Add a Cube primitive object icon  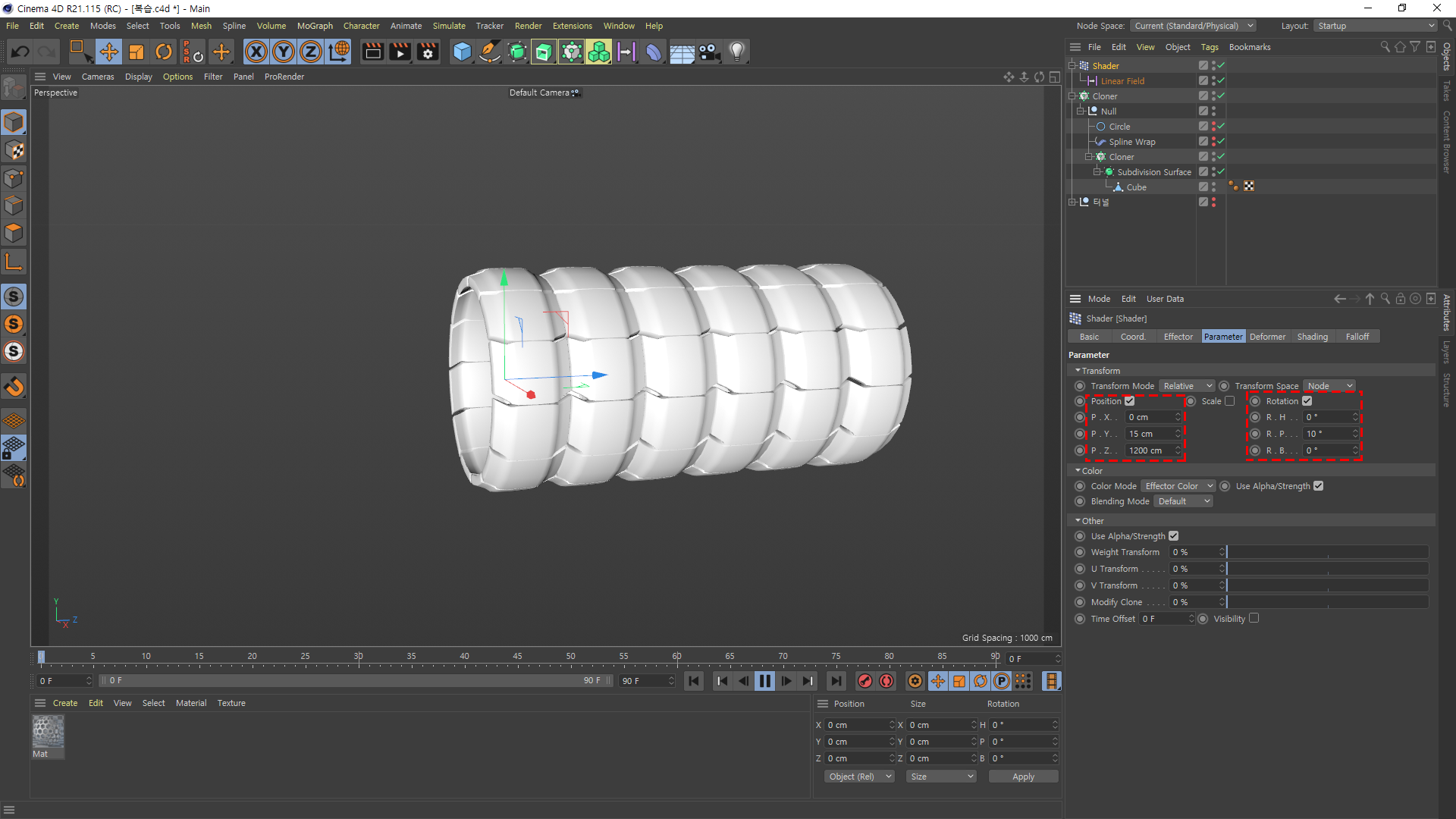pos(461,52)
